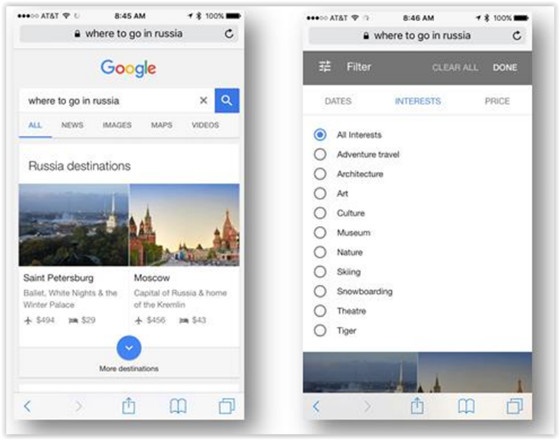Click the left phone Safari address bar
Viewport: 560px width, 440px height.
tap(129, 34)
